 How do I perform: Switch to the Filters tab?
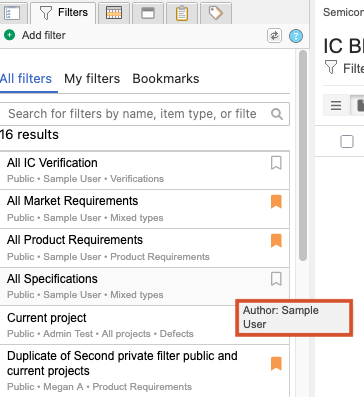[x=63, y=13]
